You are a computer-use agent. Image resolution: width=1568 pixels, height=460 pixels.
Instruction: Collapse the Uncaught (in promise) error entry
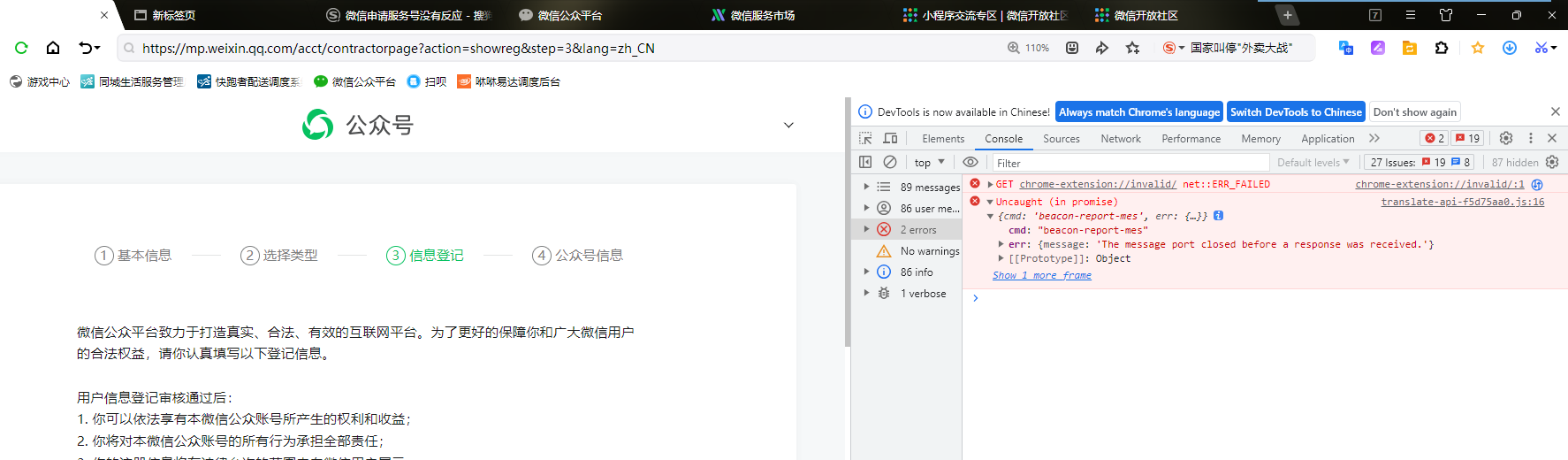[x=990, y=202]
